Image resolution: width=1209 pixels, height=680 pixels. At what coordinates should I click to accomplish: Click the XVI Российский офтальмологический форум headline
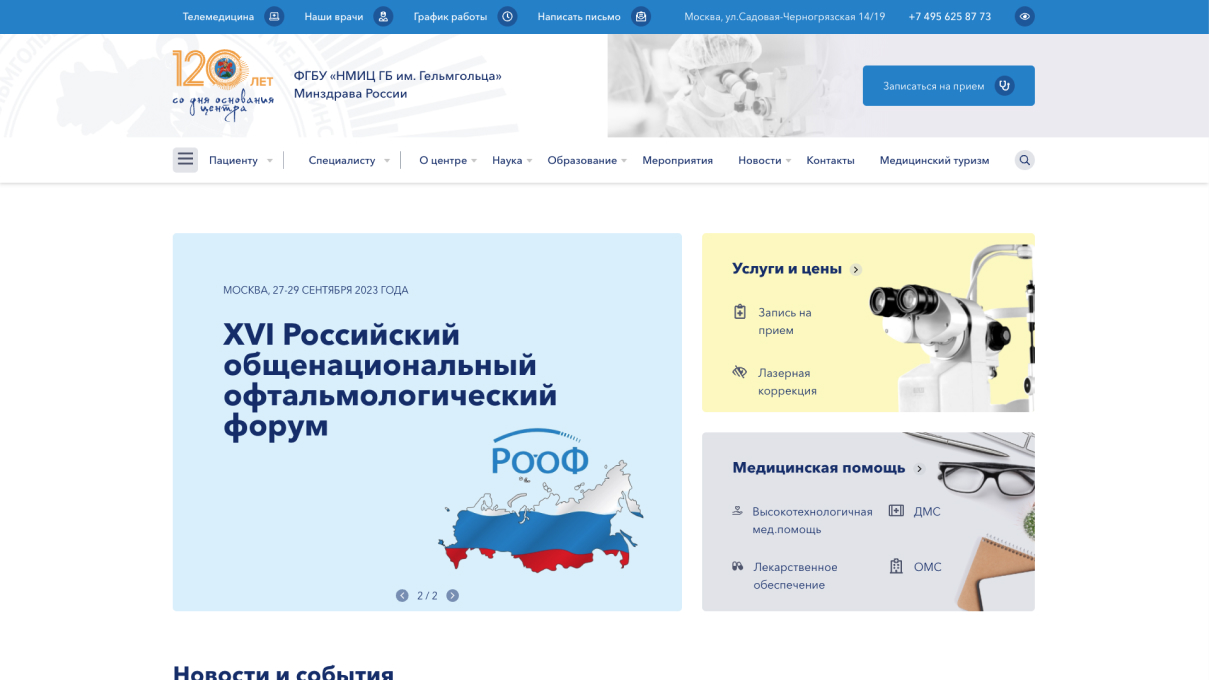click(390, 379)
